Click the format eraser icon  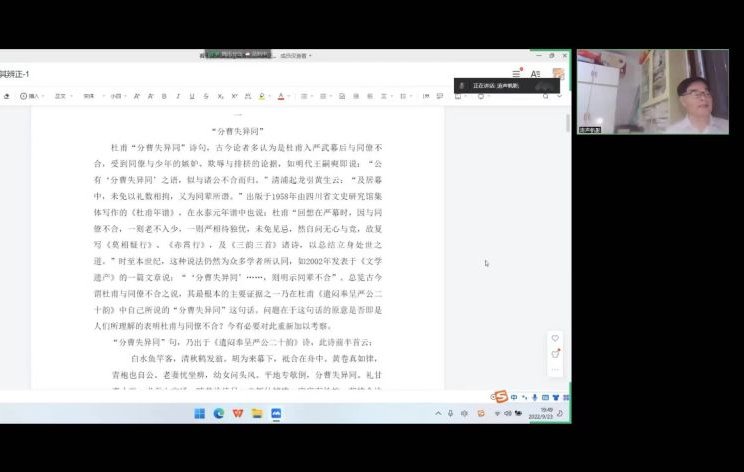(7, 96)
